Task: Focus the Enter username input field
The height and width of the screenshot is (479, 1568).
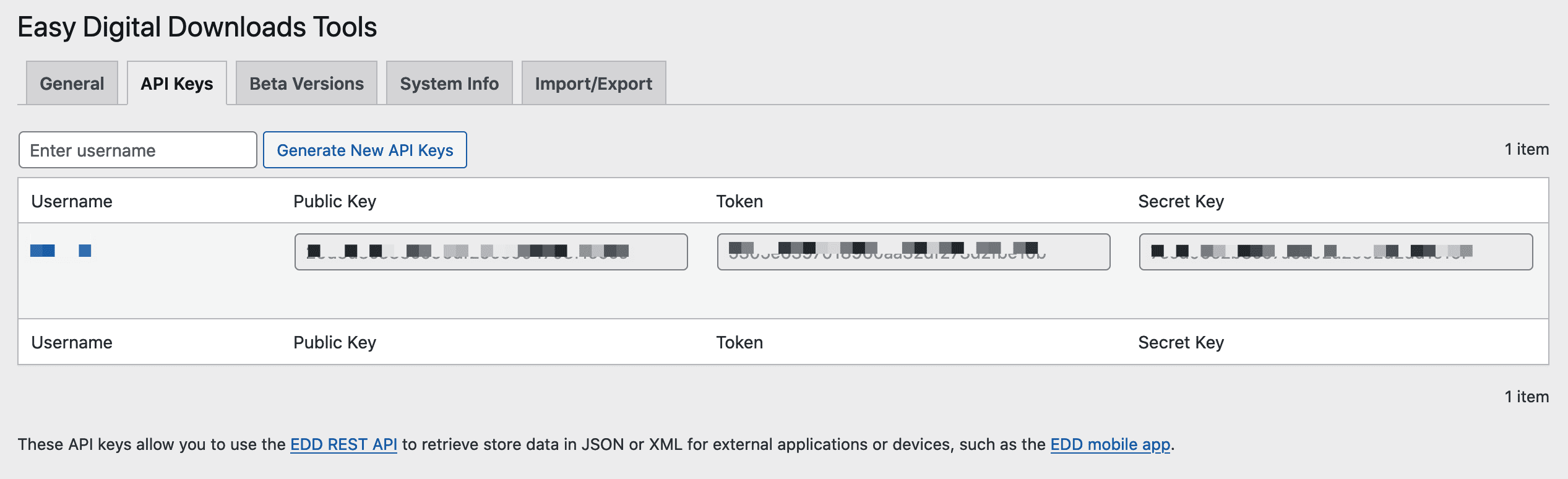Action: pos(137,150)
